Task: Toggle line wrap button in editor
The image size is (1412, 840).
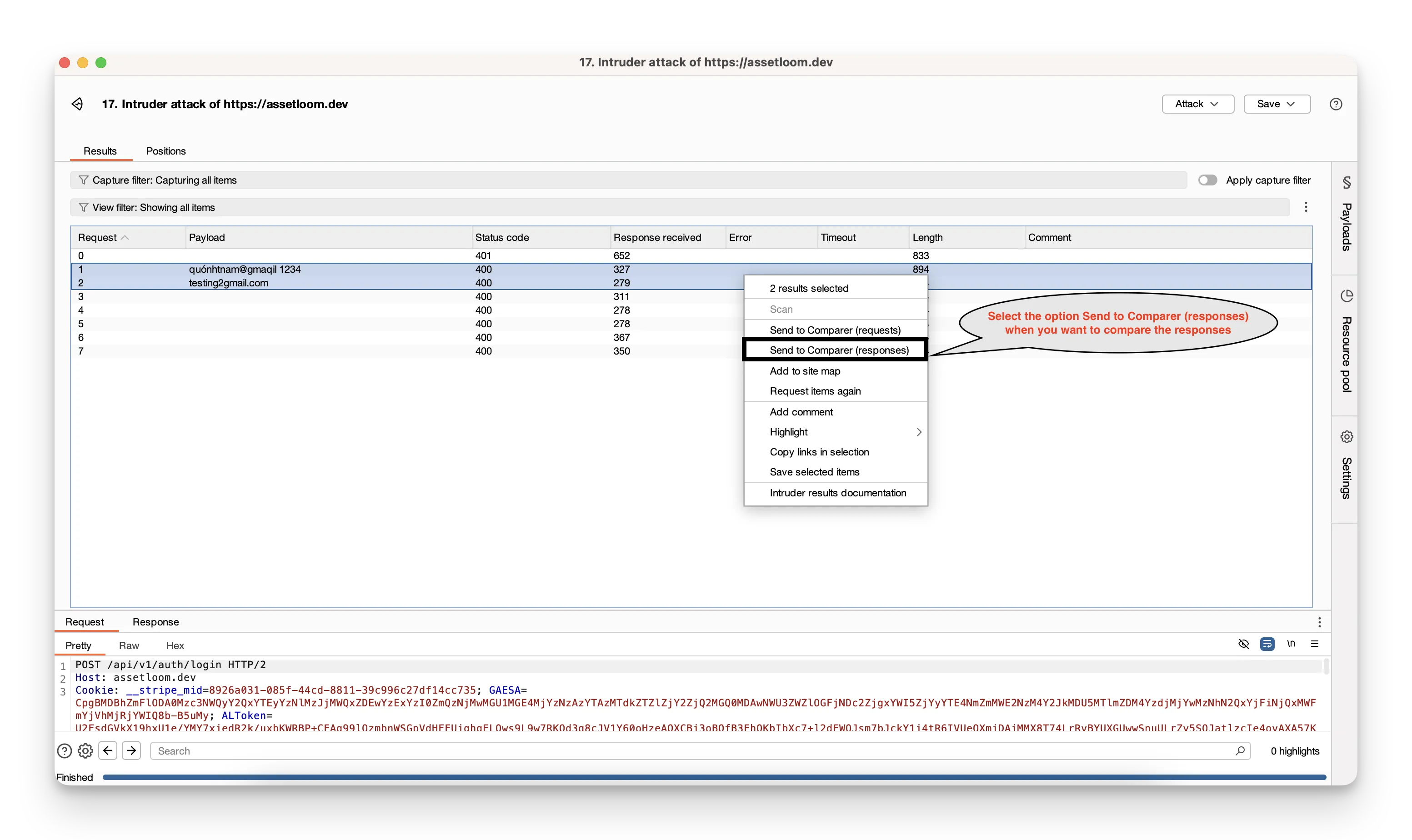Action: point(1267,644)
